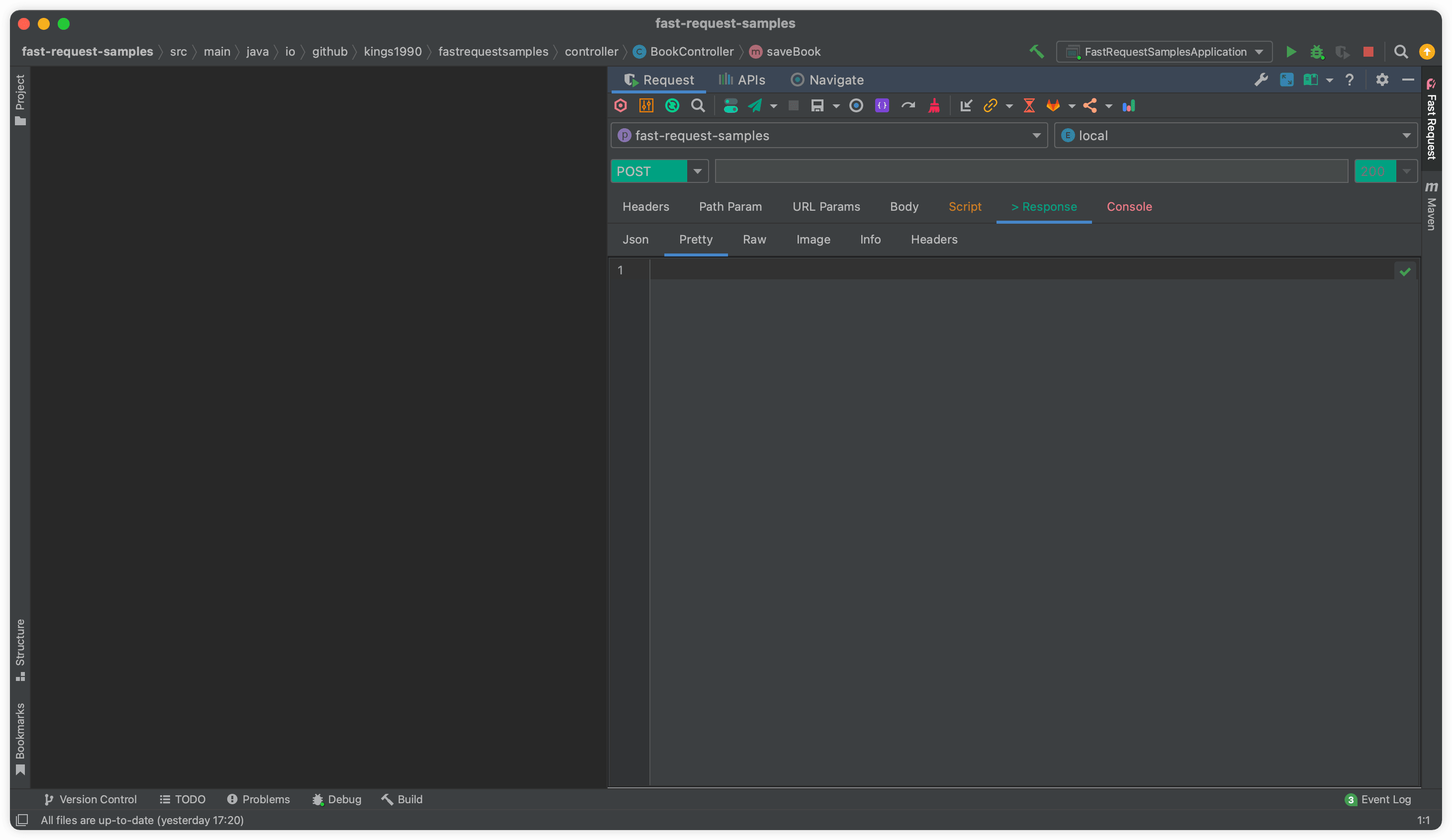Viewport: 1452px width, 840px height.
Task: Switch to the Console tab
Action: click(x=1129, y=206)
